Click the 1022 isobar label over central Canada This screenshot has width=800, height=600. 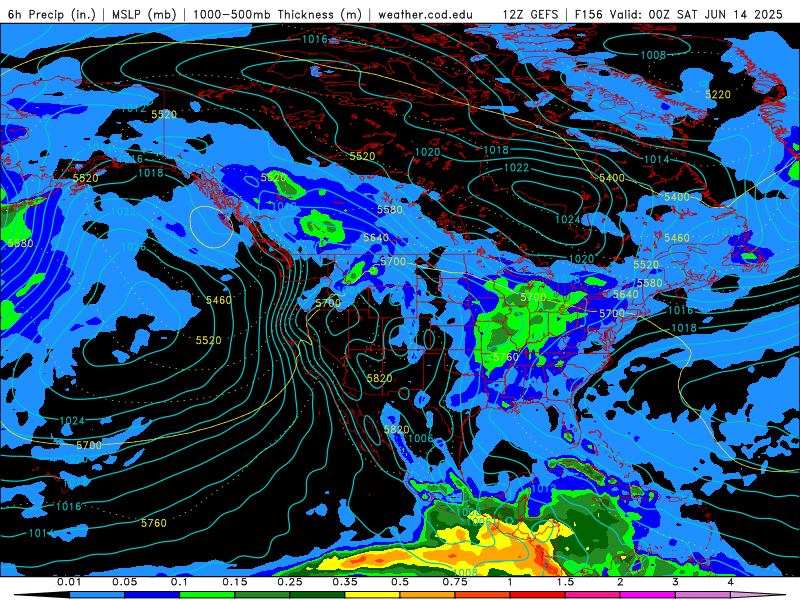pos(516,168)
